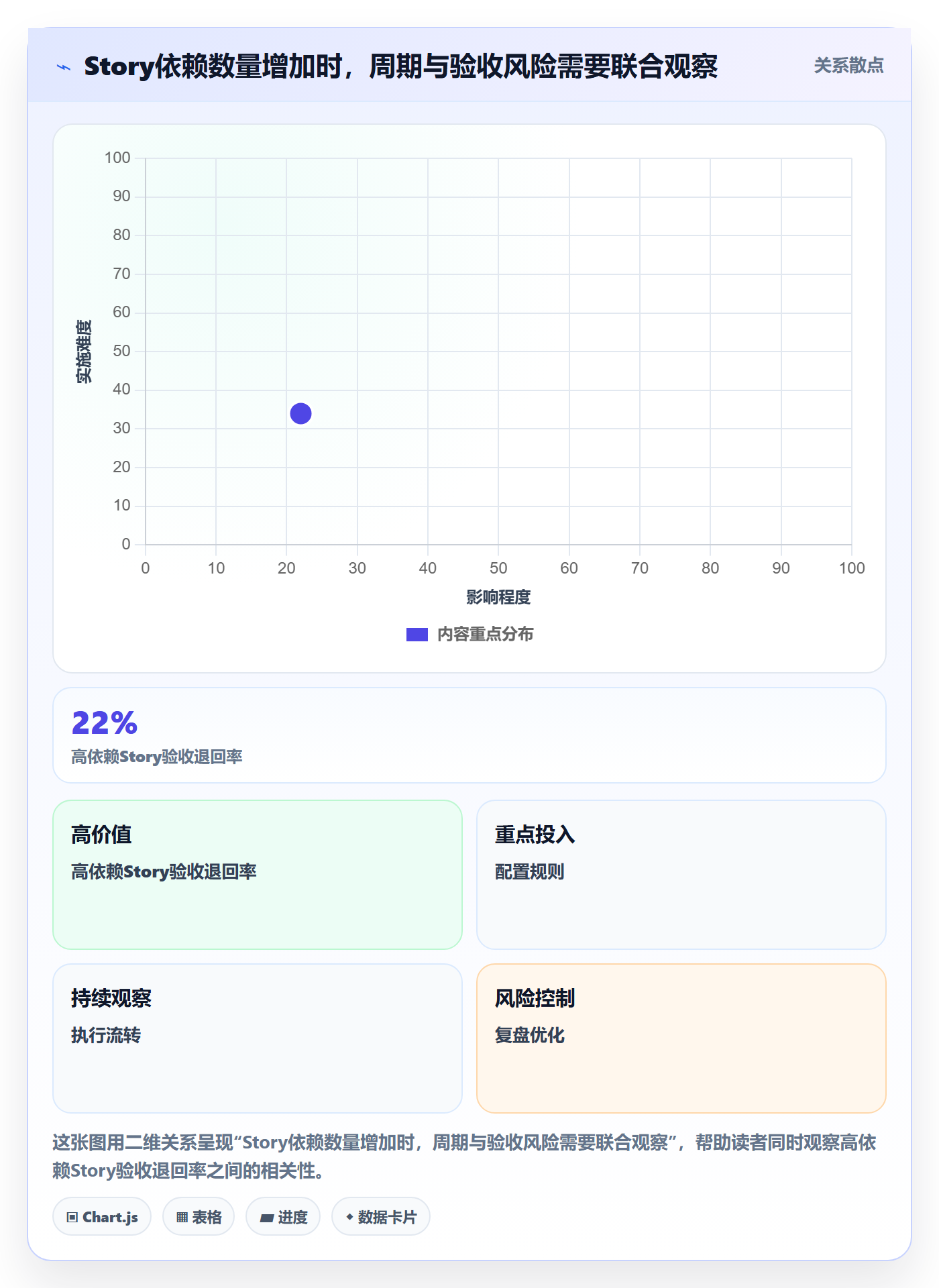
Task: Click the diamond icon in the 数据卡片 chip
Action: coord(349,1216)
